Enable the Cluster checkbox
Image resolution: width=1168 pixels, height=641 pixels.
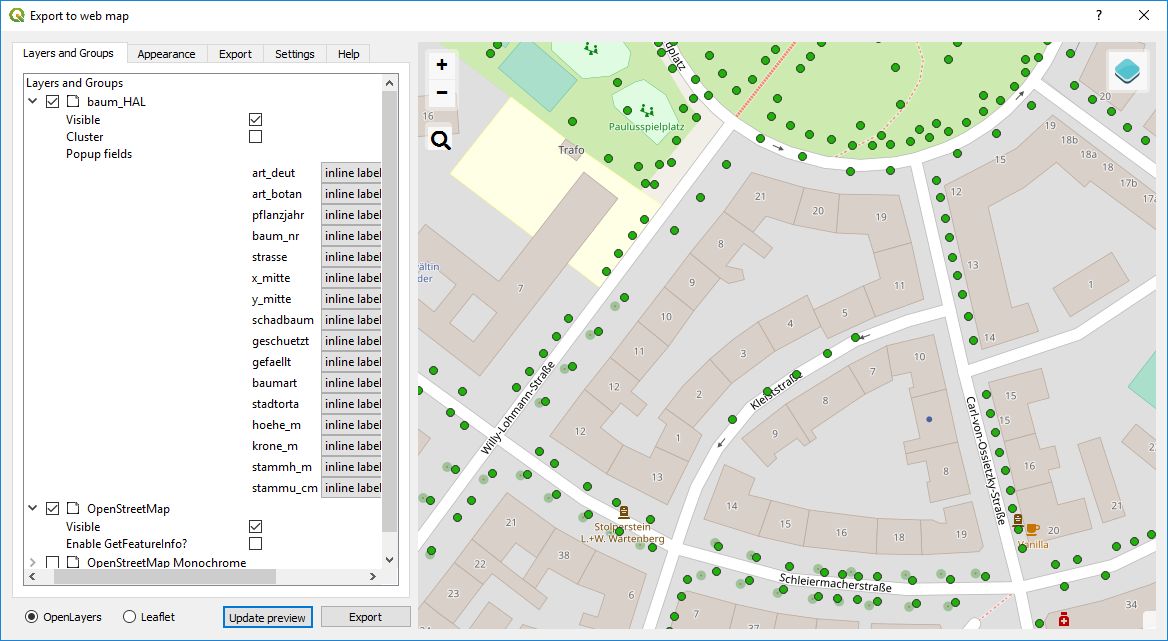tap(255, 137)
